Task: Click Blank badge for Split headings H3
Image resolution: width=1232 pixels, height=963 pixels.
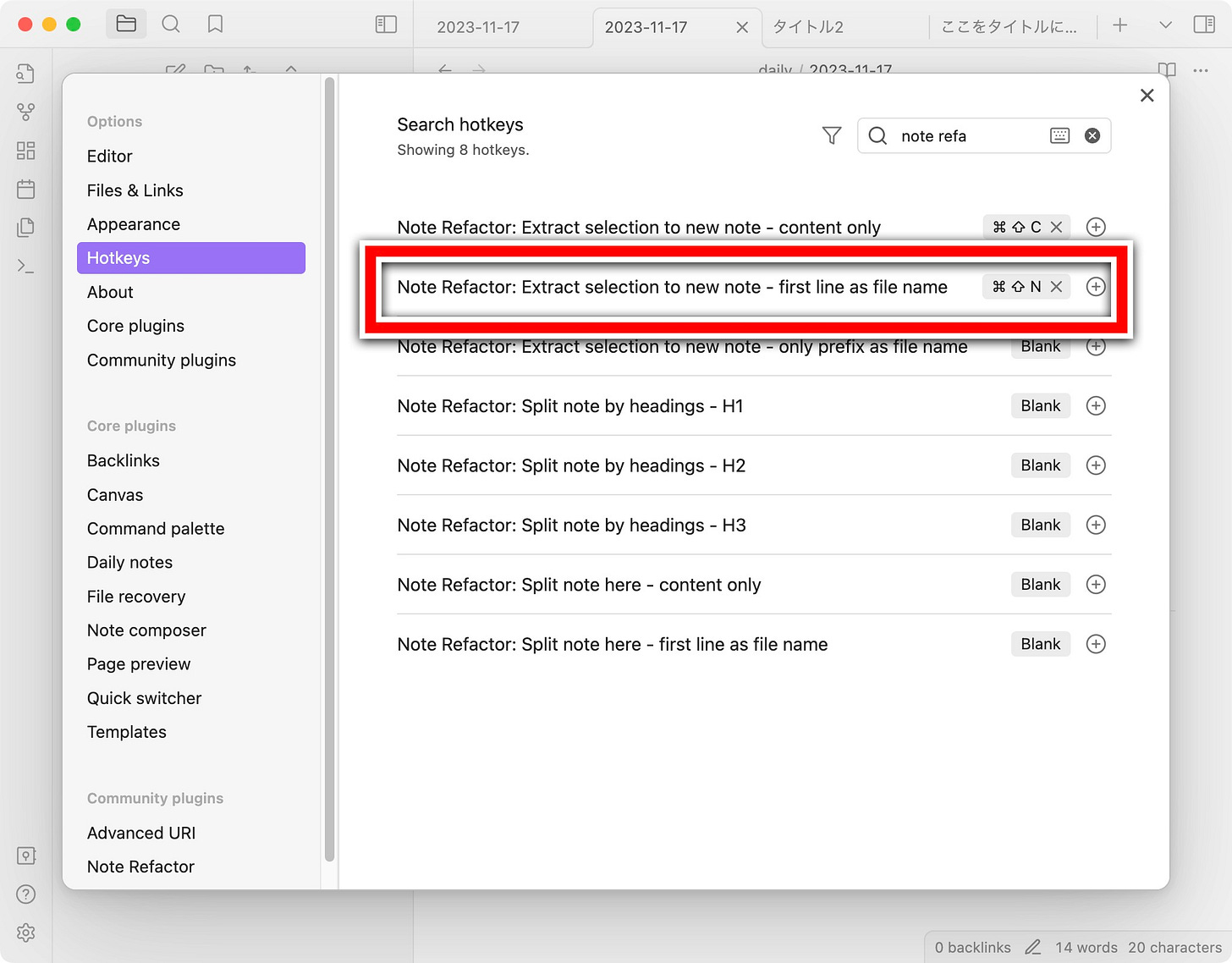Action: (1041, 525)
